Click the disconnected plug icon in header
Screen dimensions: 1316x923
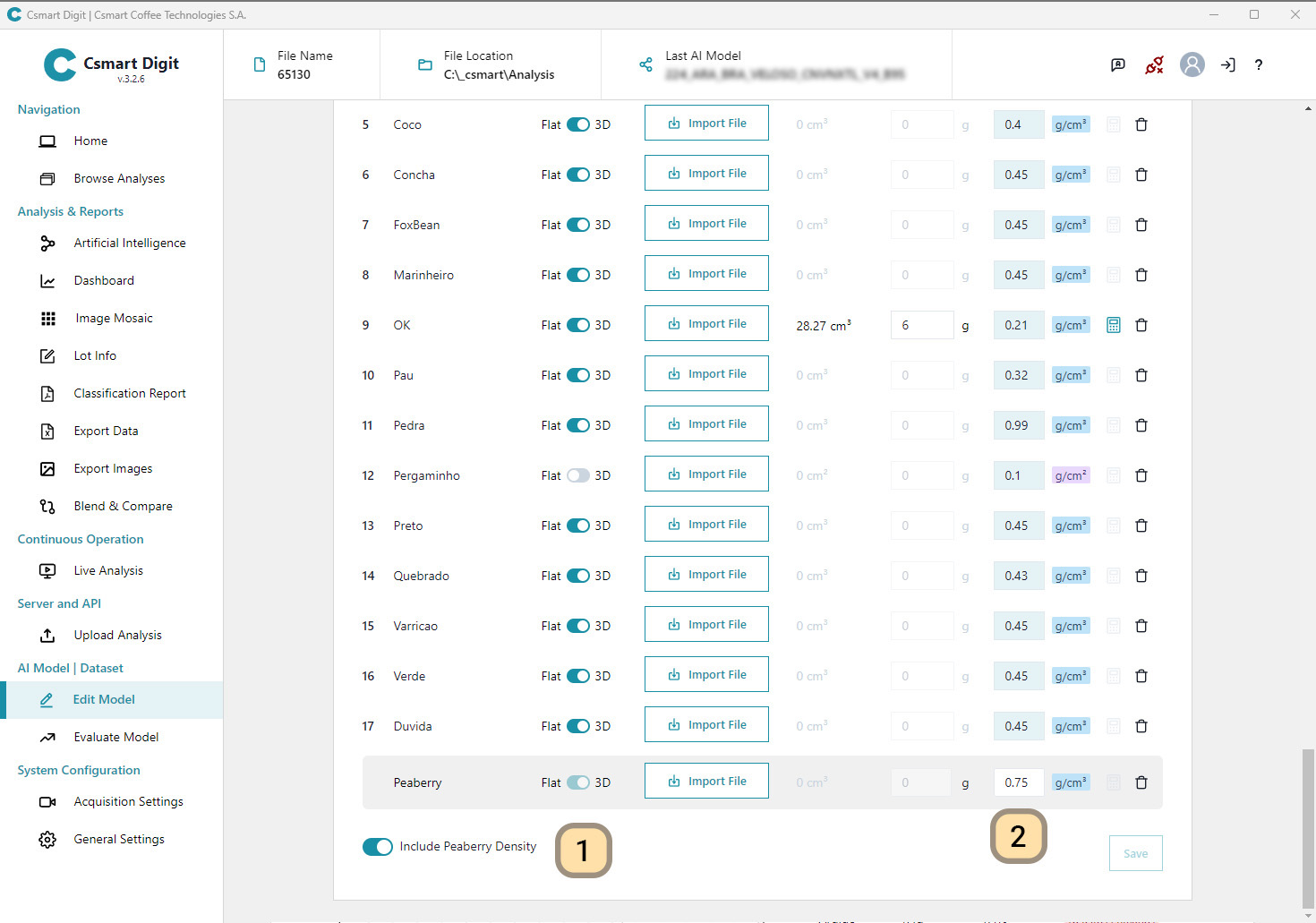pyautogui.click(x=1154, y=64)
